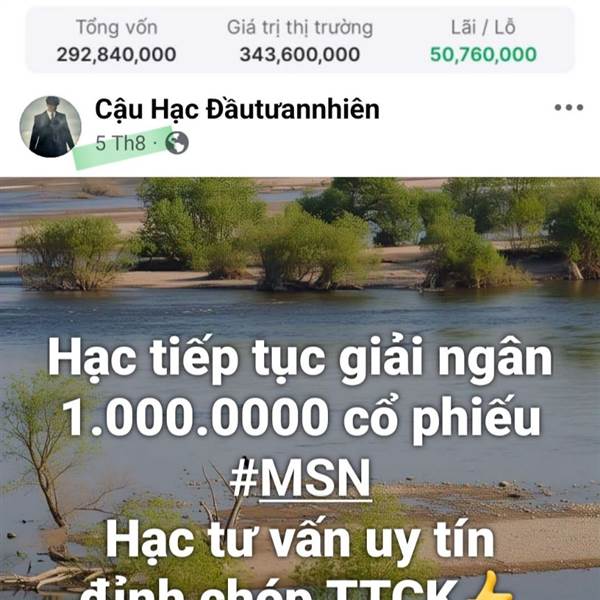
Task: Open the river landscape post image
Action: pos(300,388)
